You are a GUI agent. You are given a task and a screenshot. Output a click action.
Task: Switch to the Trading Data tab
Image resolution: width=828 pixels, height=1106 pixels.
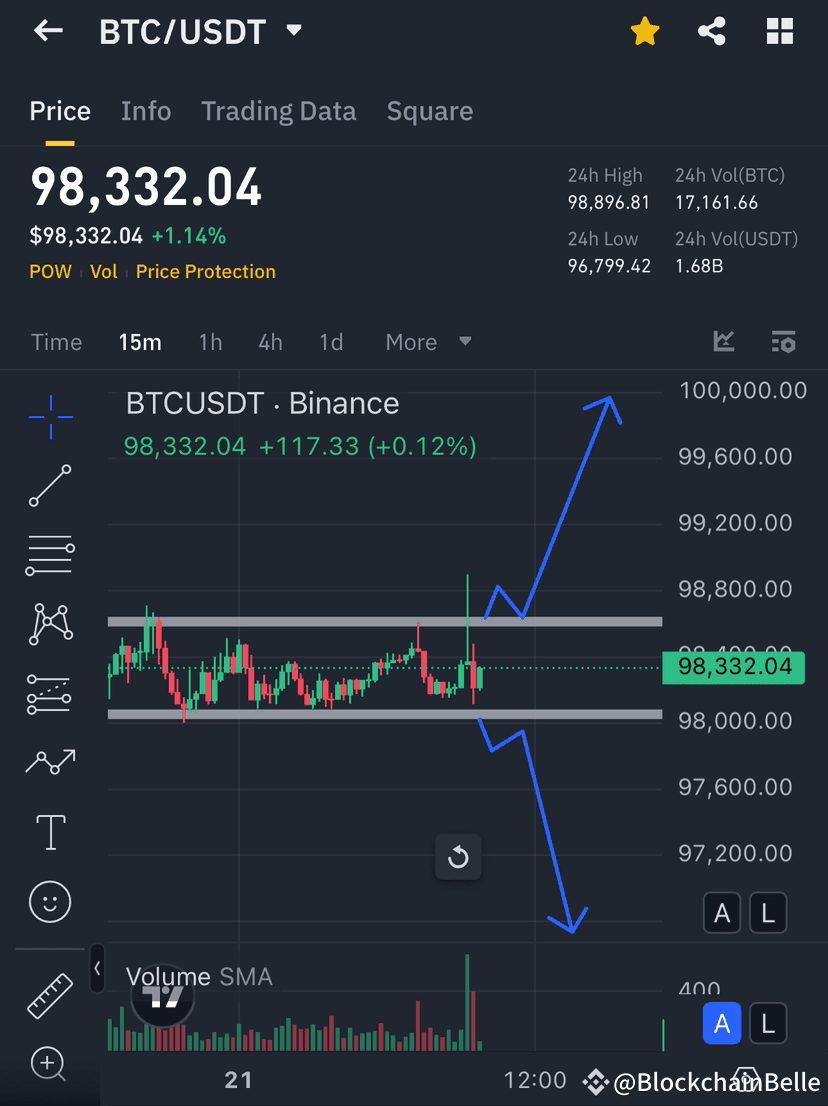coord(278,111)
